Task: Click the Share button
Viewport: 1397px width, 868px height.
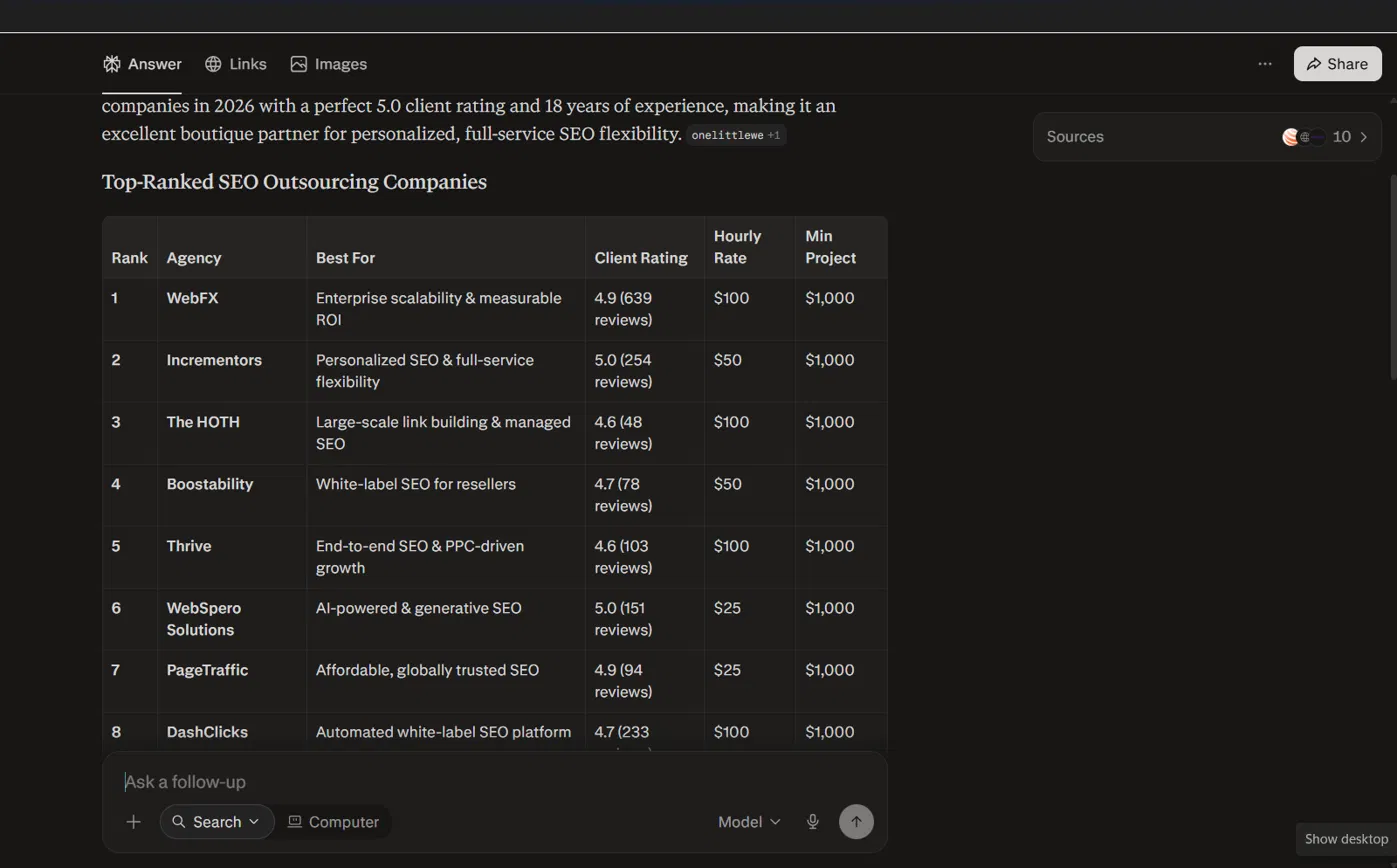Action: pos(1337,64)
